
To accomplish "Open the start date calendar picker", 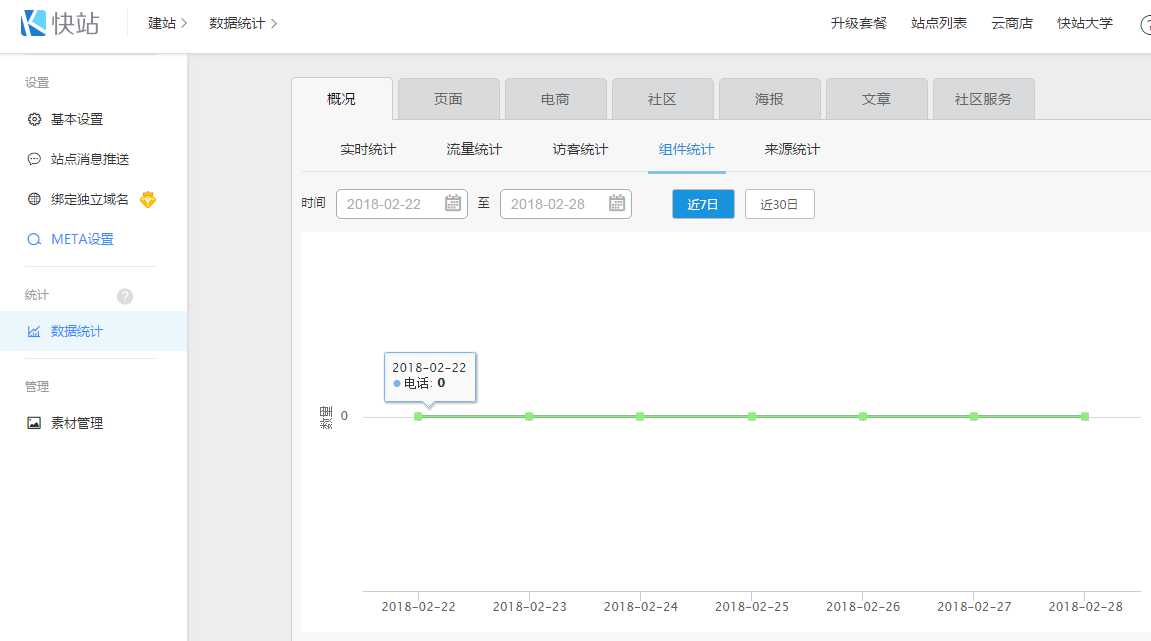I will (x=453, y=204).
